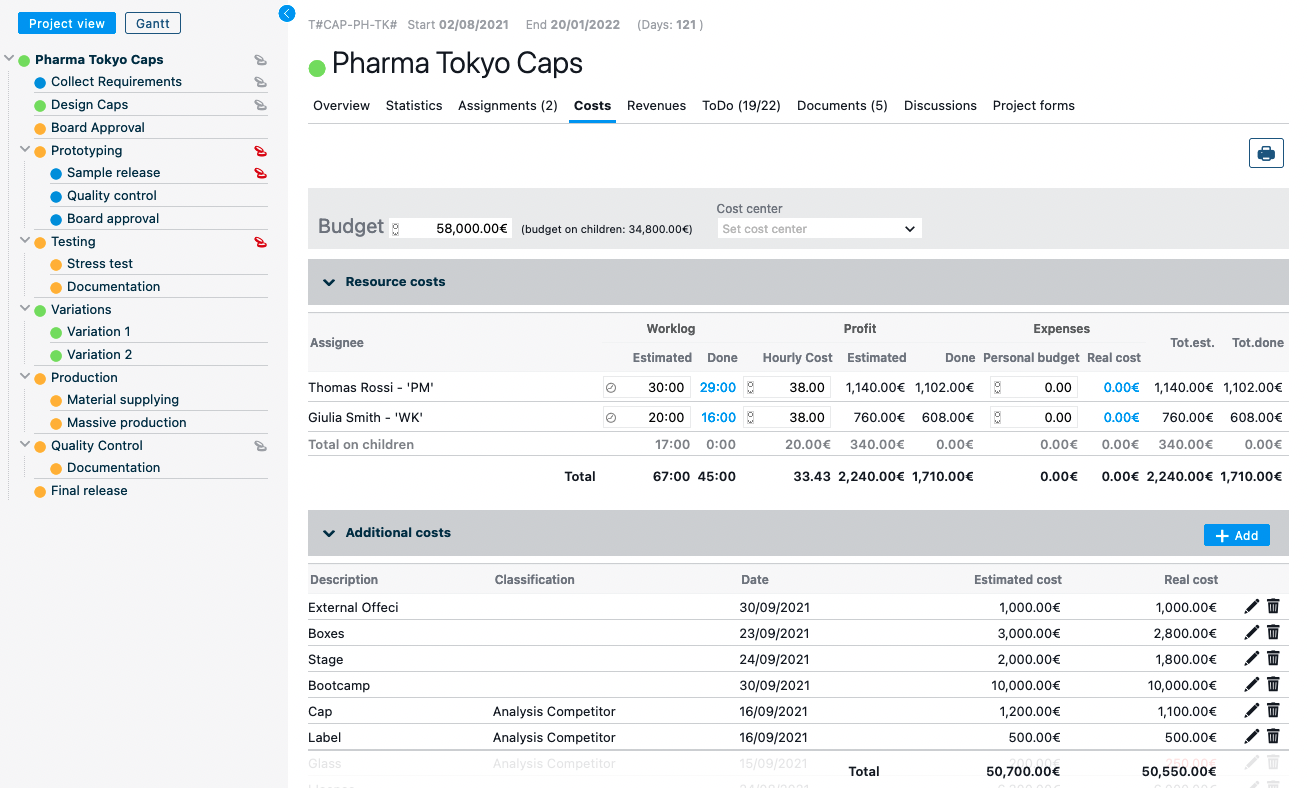Click stepper icon beside the Budget field

(x=396, y=229)
